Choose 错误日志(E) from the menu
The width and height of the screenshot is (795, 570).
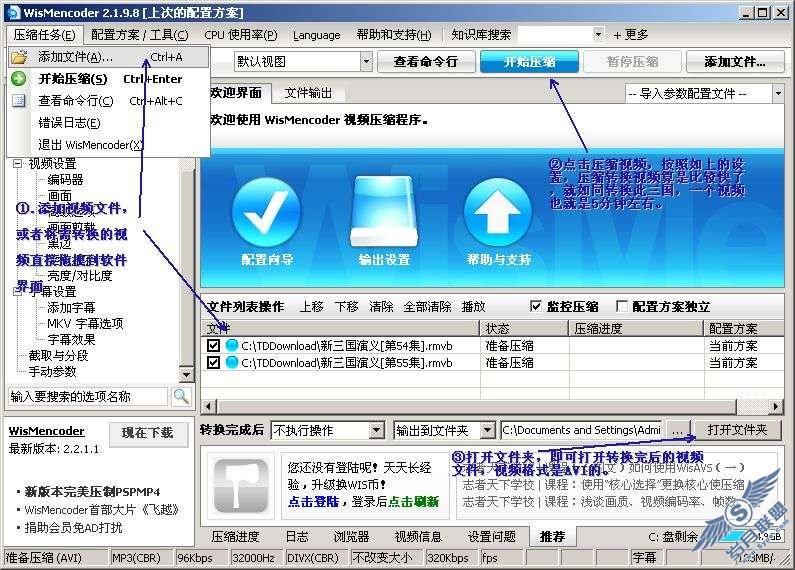click(69, 123)
